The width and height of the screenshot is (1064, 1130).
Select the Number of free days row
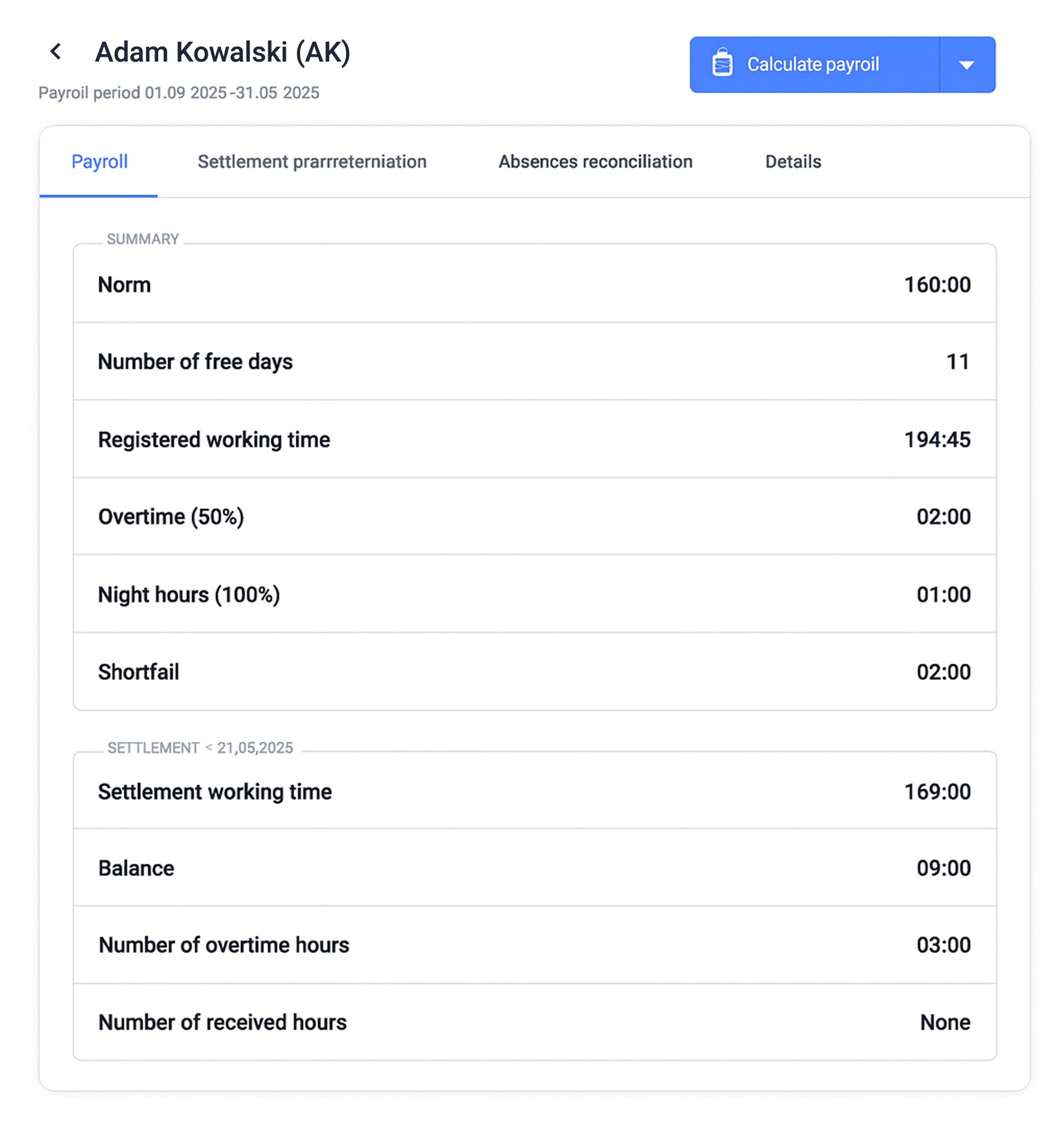pos(534,361)
